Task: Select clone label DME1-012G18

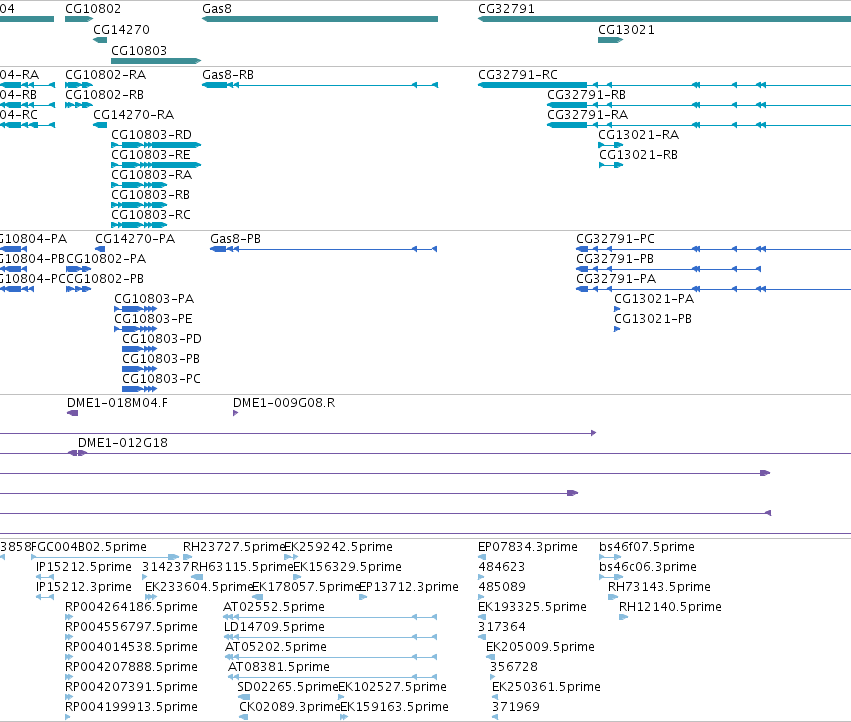Action: coord(123,443)
